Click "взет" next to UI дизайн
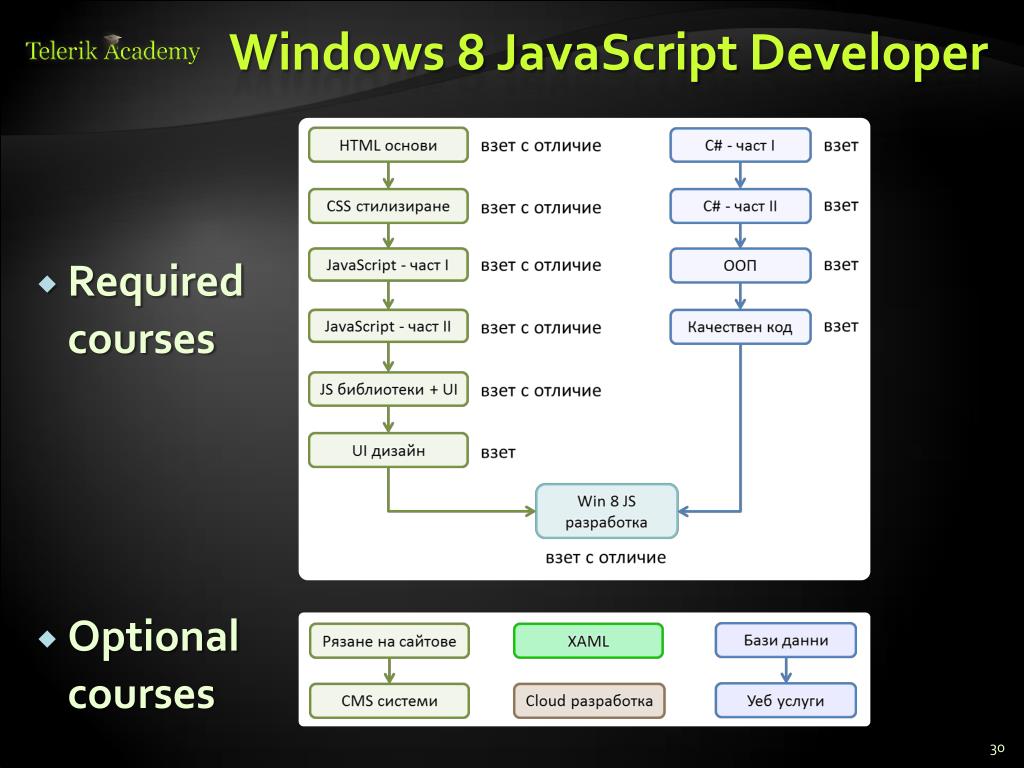This screenshot has height=768, width=1024. tap(498, 452)
